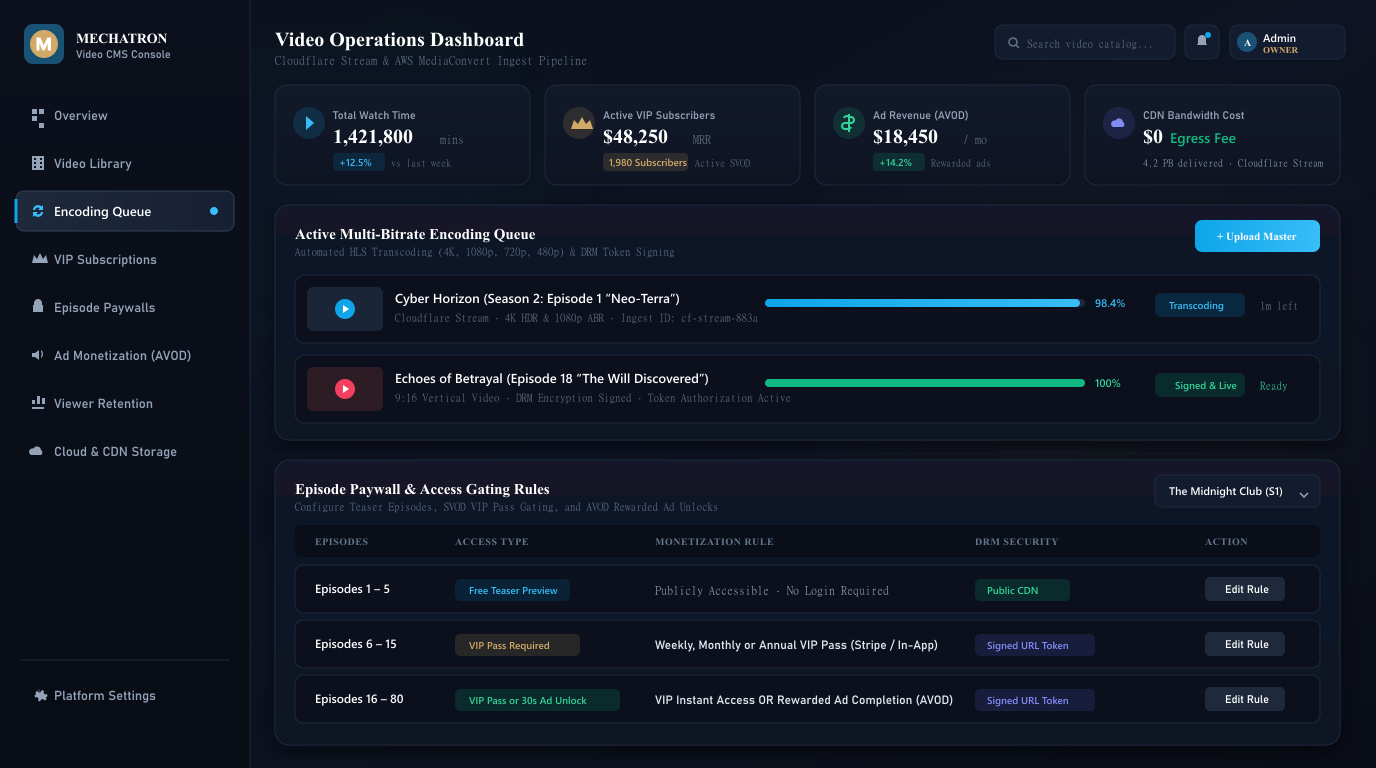Click the Viewer Retention bar chart icon
1376x768 pixels.
point(38,403)
